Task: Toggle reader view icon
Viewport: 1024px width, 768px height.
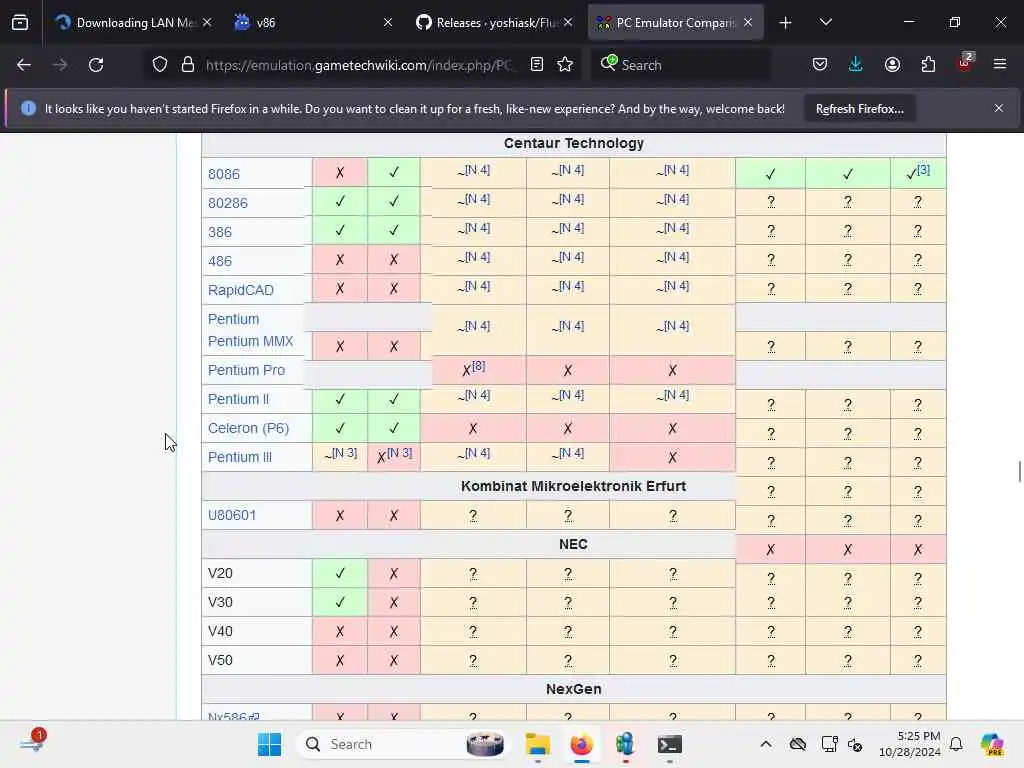Action: (x=537, y=65)
